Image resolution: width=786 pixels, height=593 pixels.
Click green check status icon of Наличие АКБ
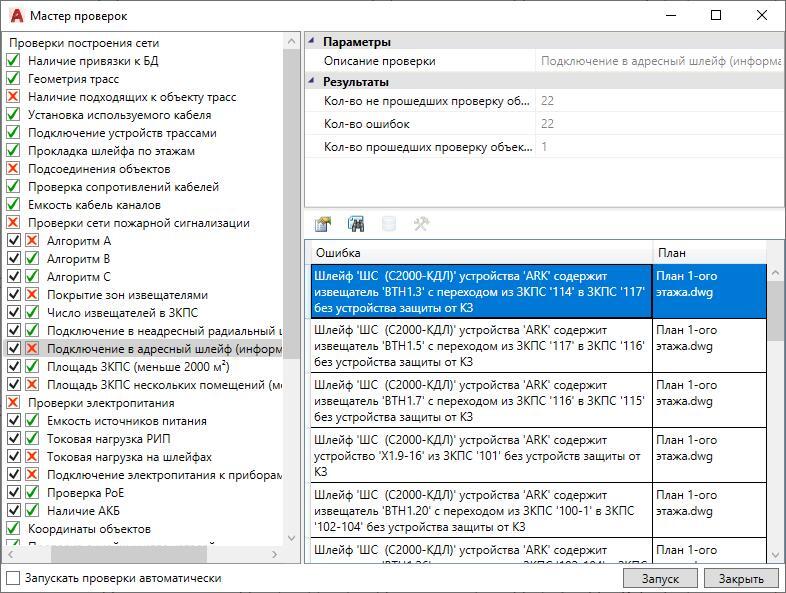(32, 511)
